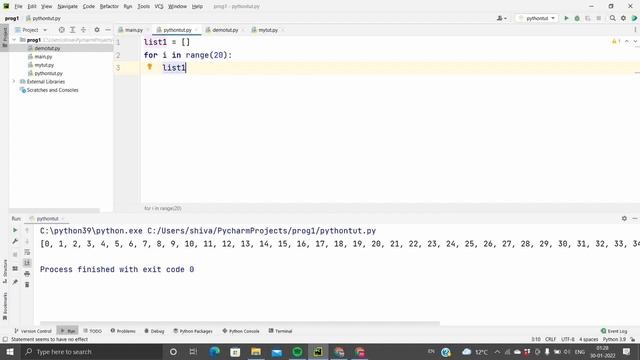640x360 pixels.
Task: Open the Run panel settings gear
Action: (624, 218)
